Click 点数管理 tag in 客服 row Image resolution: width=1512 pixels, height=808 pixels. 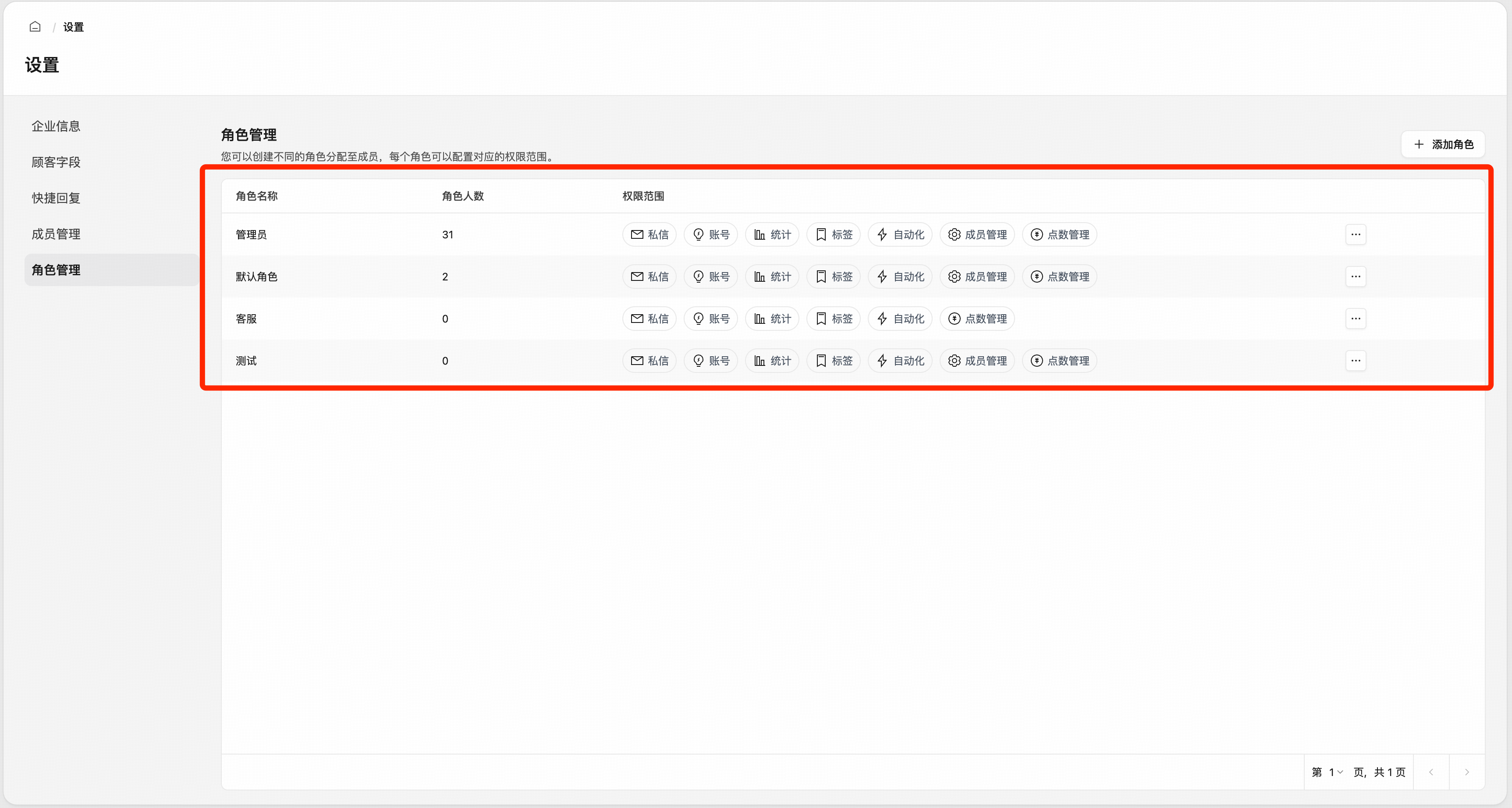(x=977, y=319)
